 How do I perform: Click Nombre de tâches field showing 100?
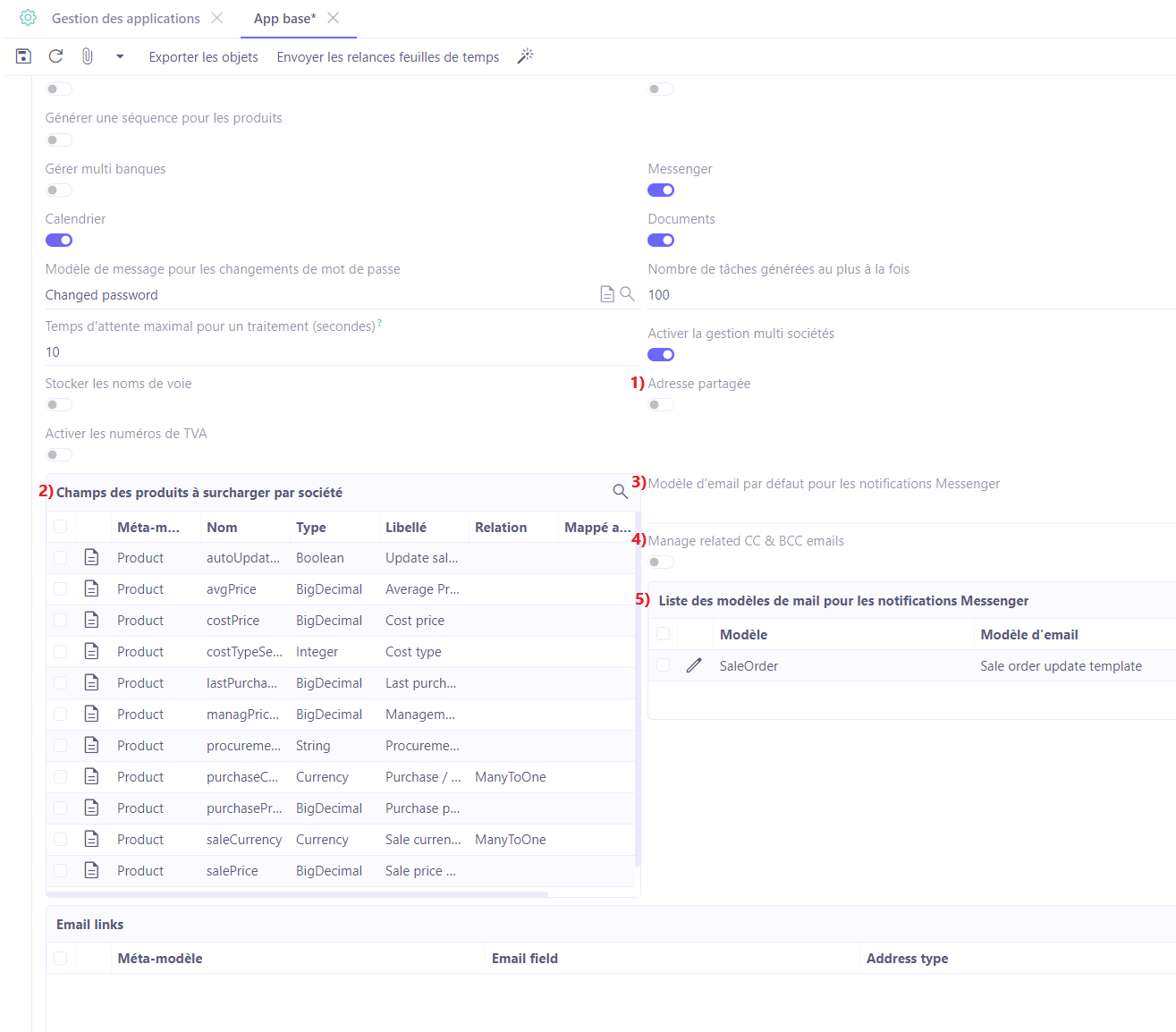point(911,295)
